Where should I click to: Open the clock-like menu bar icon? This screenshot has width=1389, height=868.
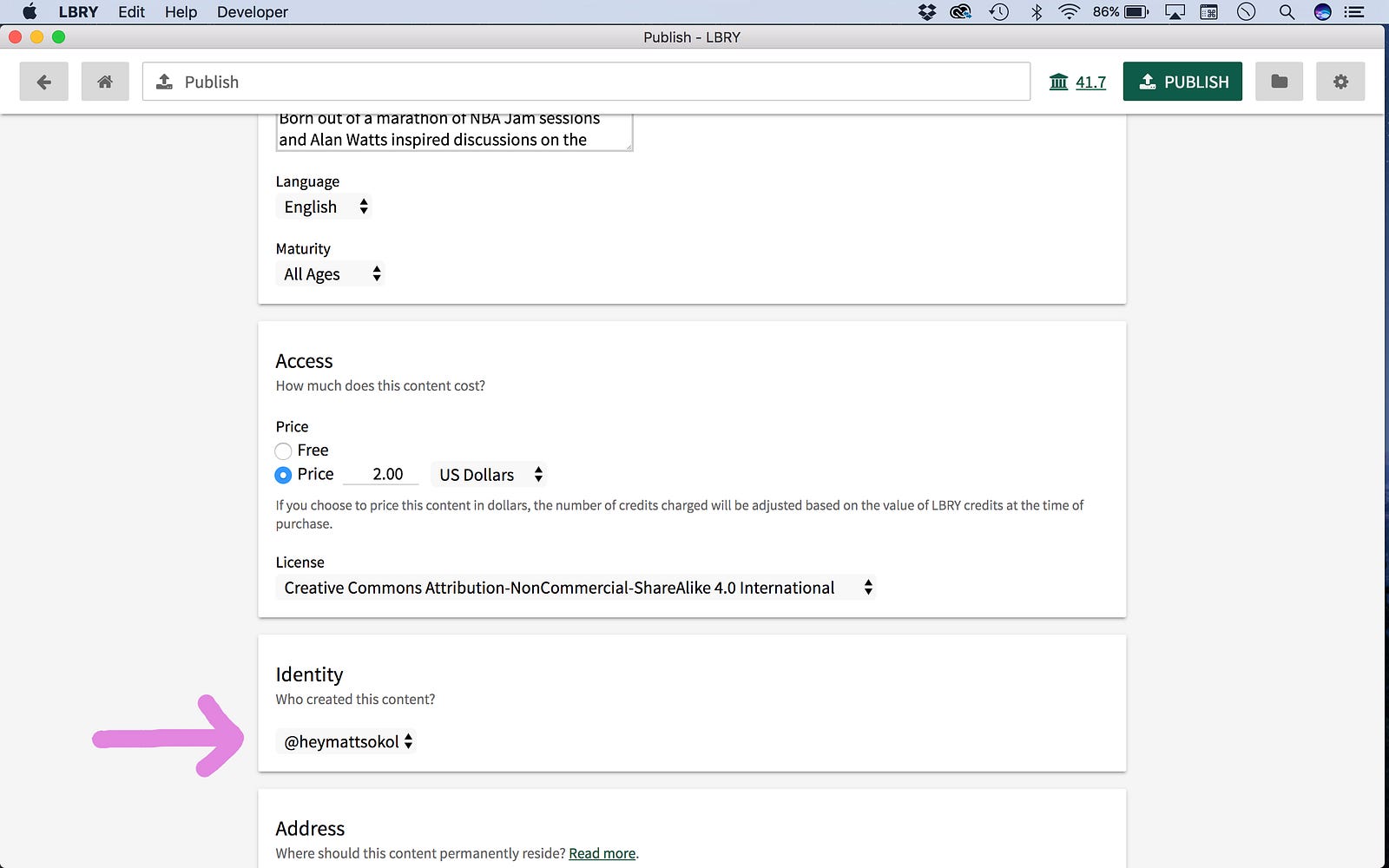pos(1247,12)
